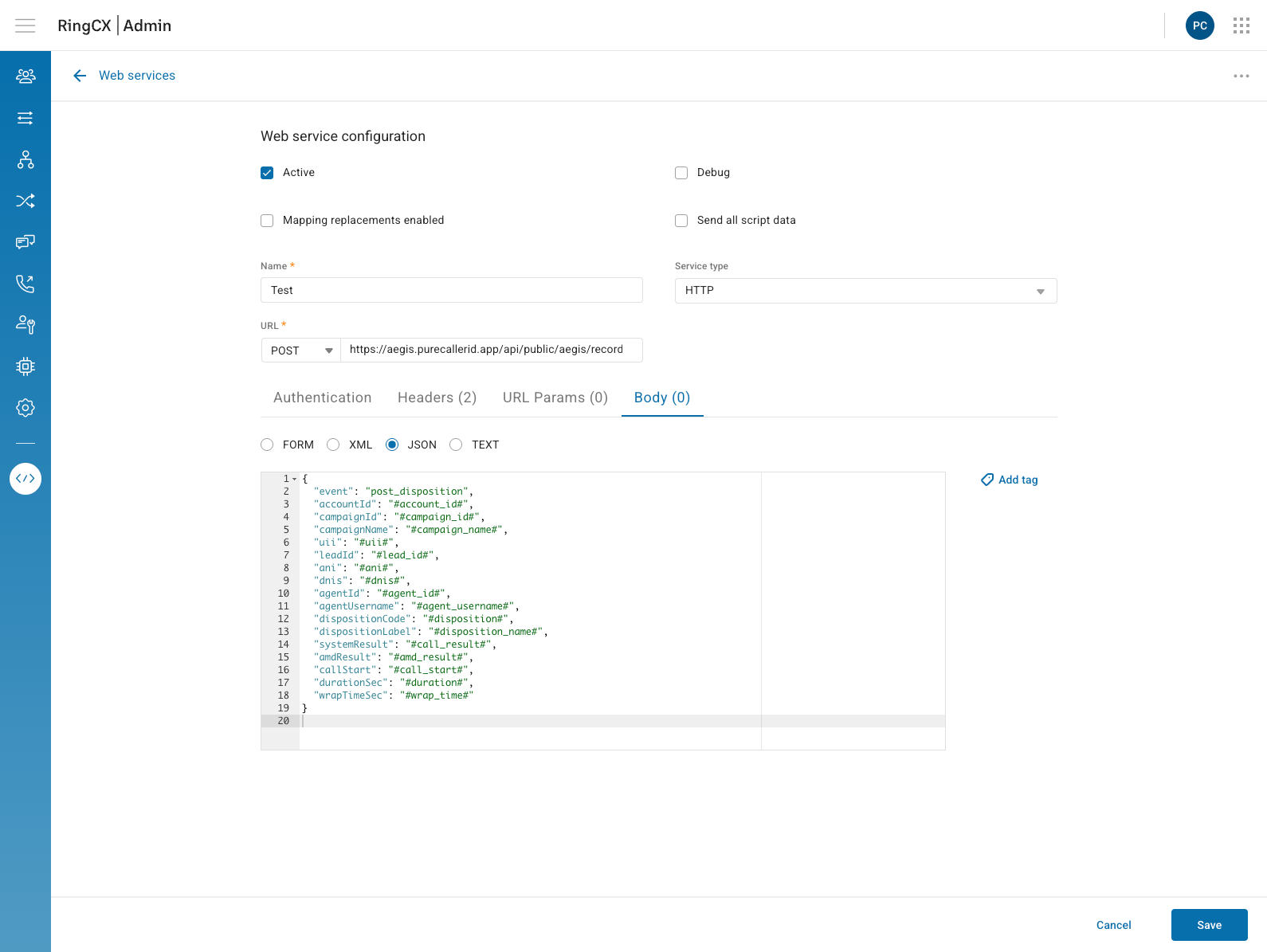Click the Add tag link text
Image resolution: width=1267 pixels, height=952 pixels.
point(1018,480)
